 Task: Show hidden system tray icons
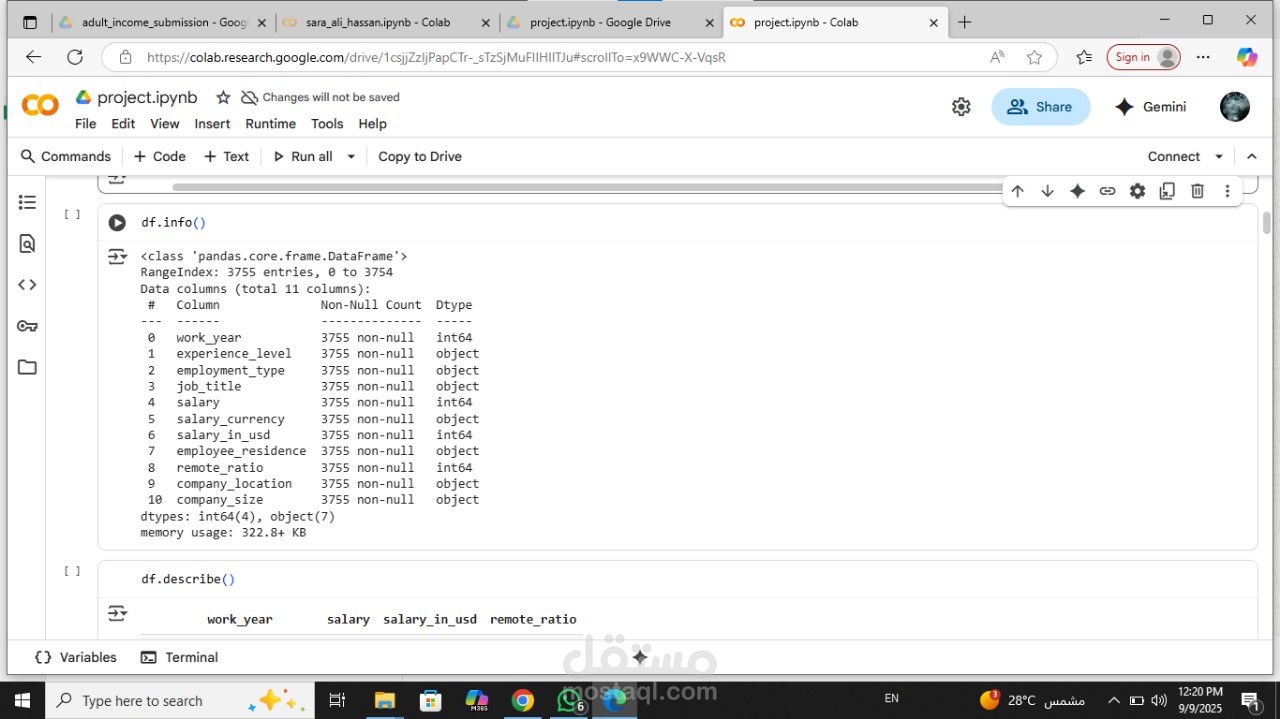(x=1113, y=700)
